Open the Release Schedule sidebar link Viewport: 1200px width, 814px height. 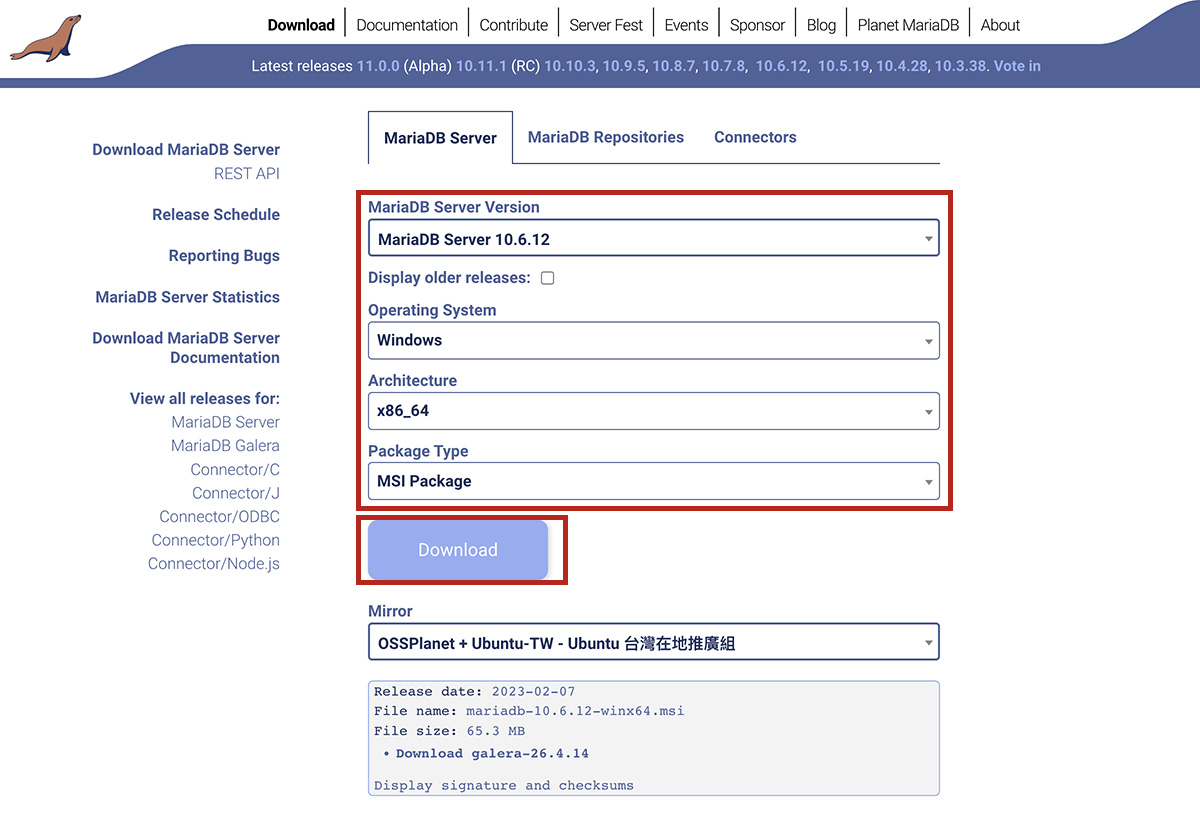pos(216,214)
